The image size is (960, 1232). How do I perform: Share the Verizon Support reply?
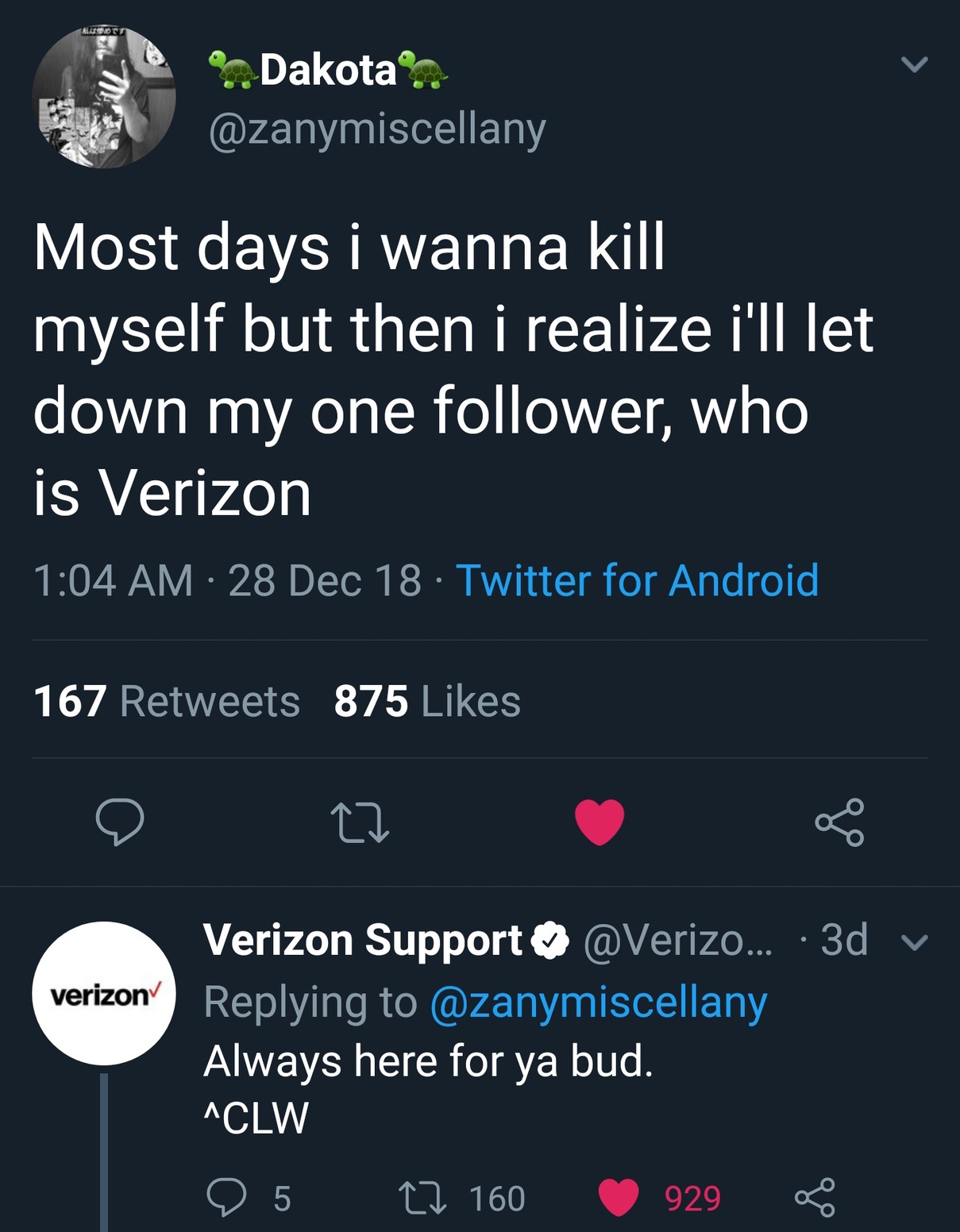coord(815,1197)
